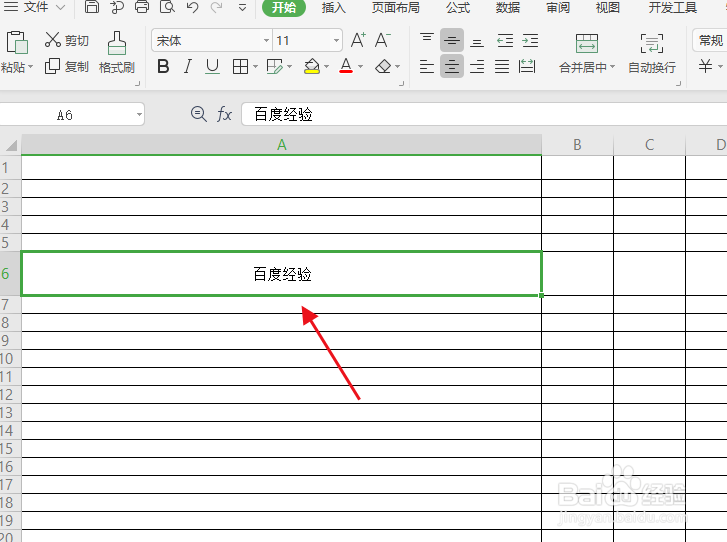727x542 pixels.
Task: Click the fx insert function icon
Action: [224, 114]
